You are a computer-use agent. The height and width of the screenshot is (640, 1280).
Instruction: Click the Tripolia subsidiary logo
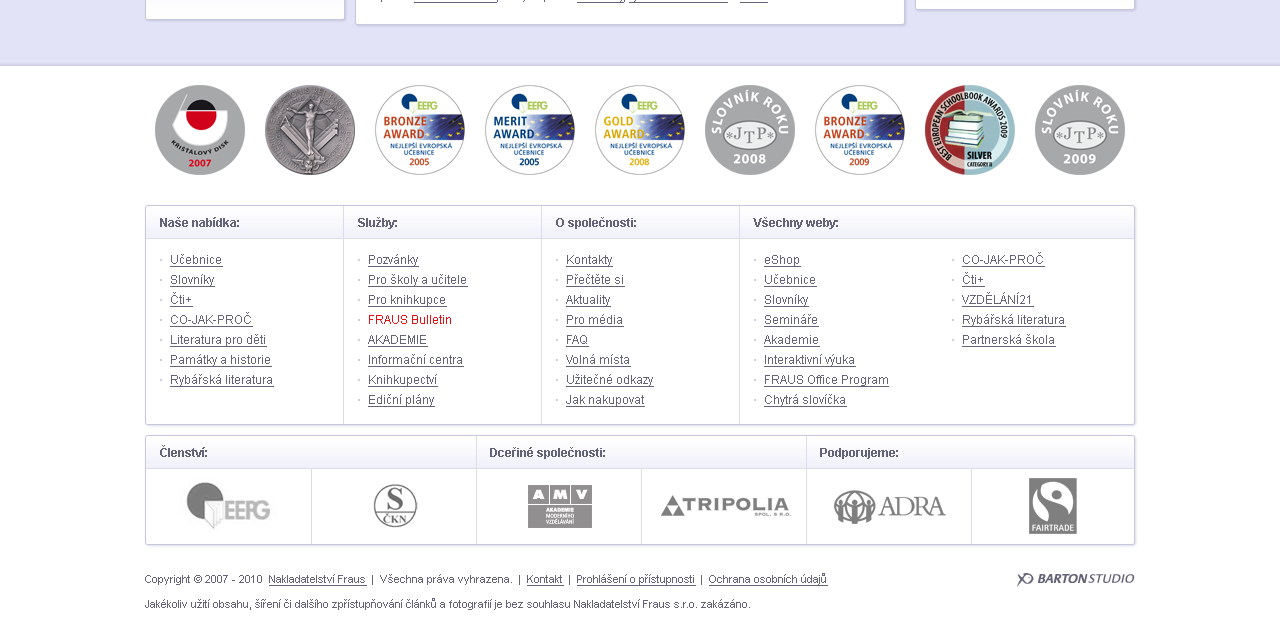click(724, 506)
